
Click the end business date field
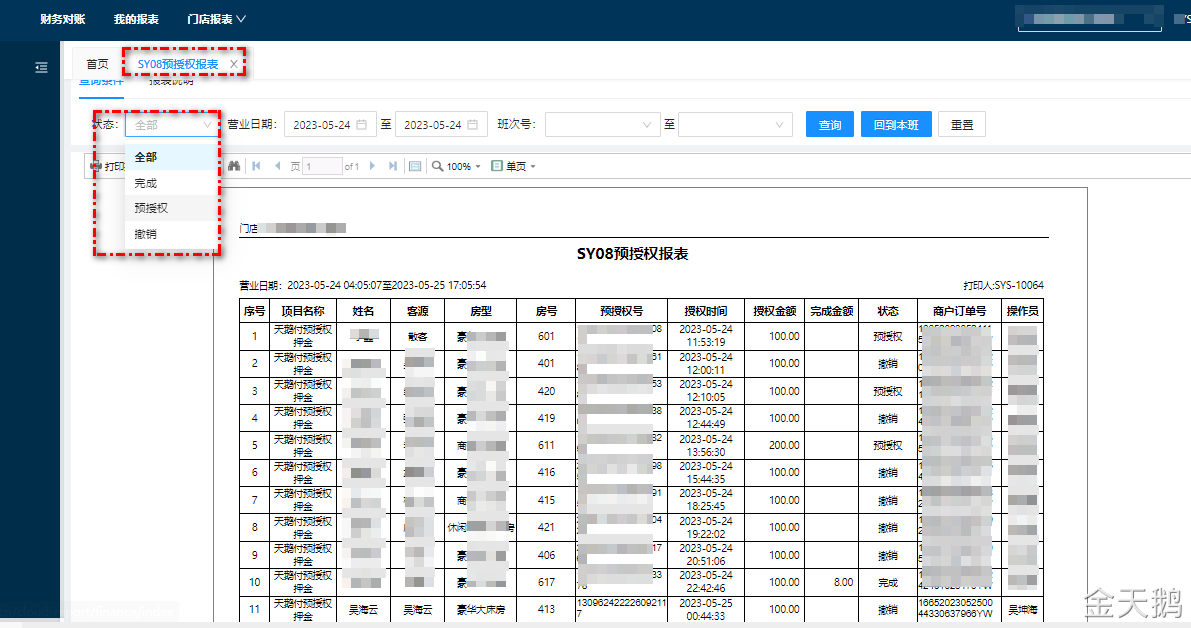coord(441,125)
